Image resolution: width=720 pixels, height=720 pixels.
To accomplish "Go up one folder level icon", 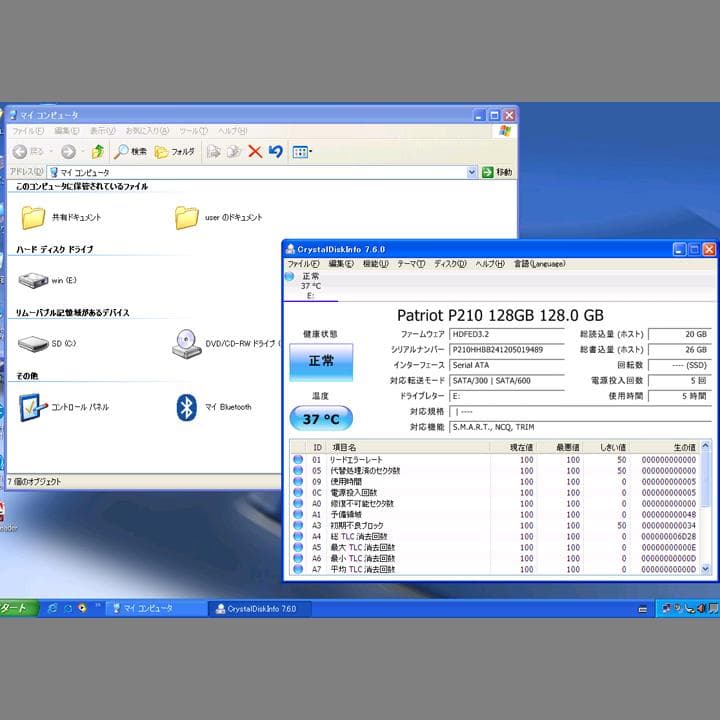I will pos(98,152).
